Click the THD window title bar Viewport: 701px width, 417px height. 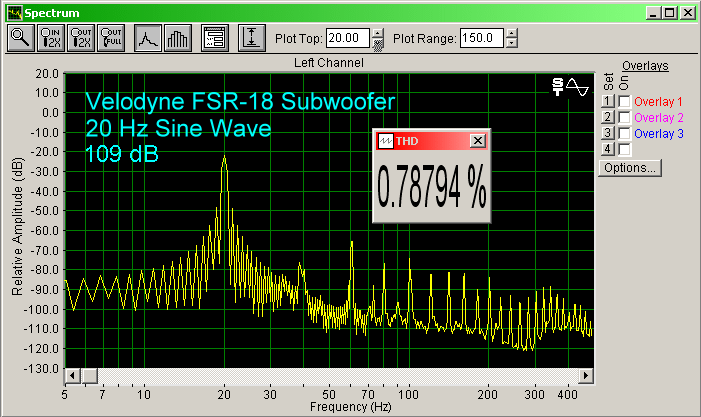(431, 141)
